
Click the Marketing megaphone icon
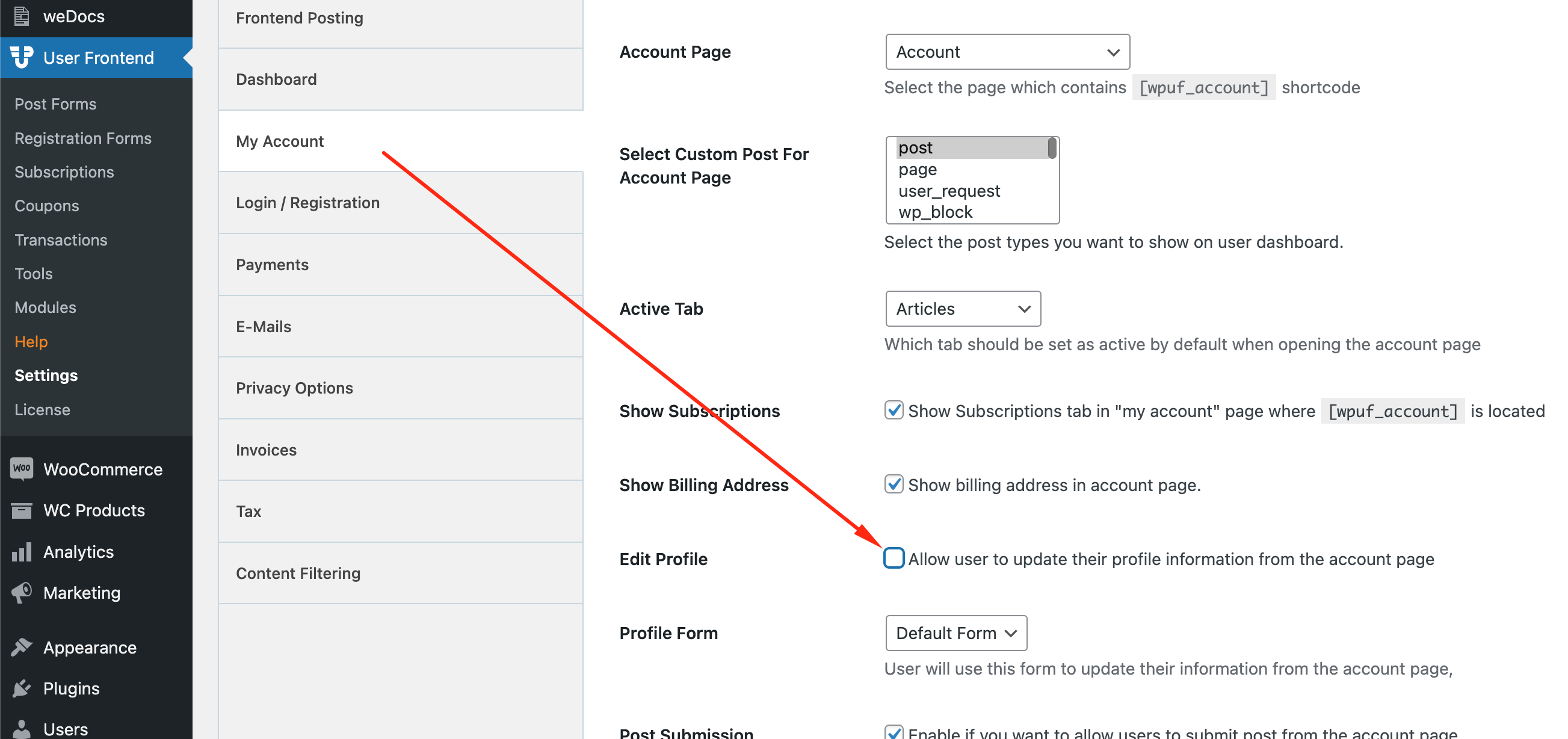21,592
